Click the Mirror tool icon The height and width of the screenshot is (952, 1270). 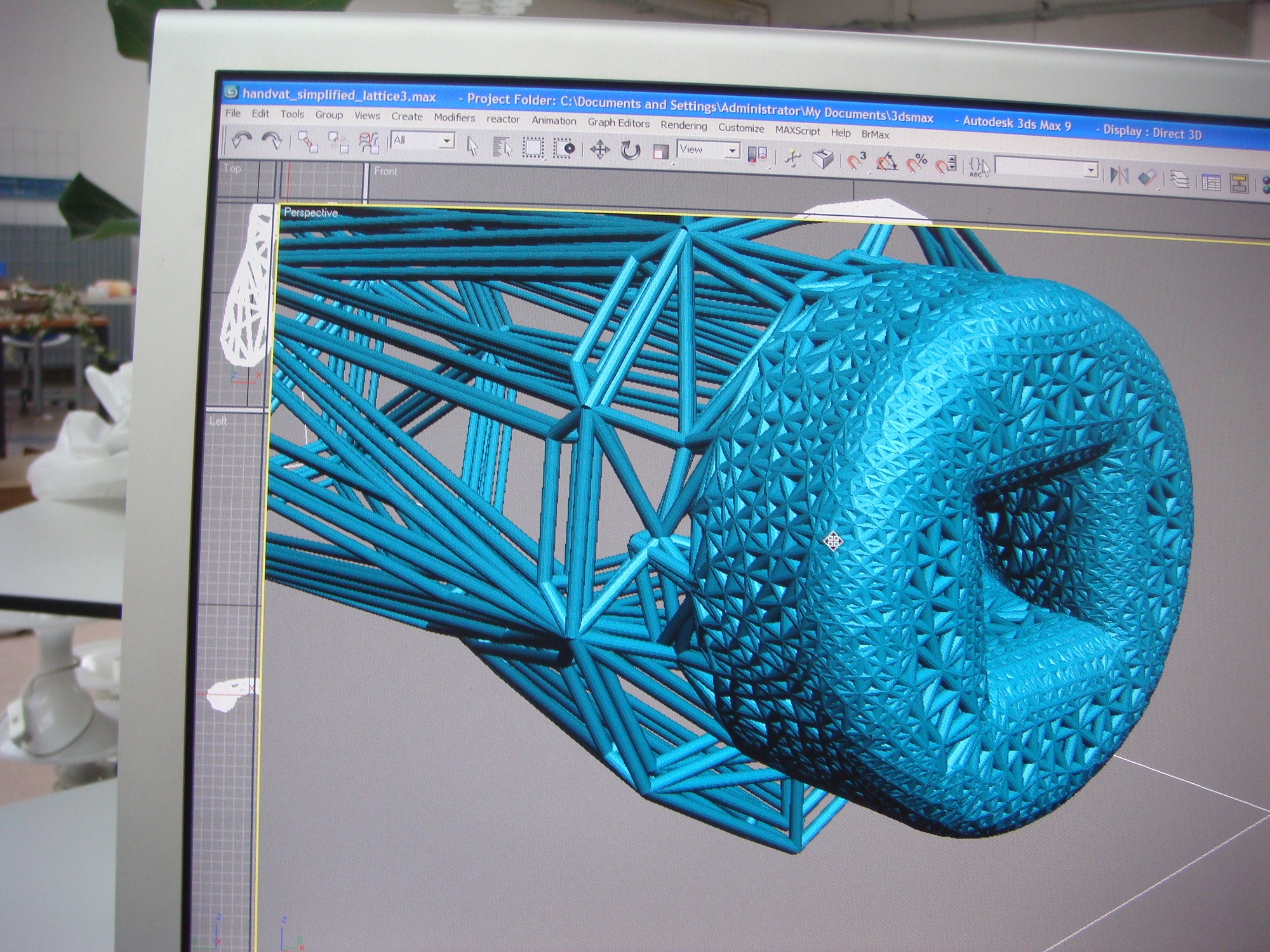coord(1119,175)
